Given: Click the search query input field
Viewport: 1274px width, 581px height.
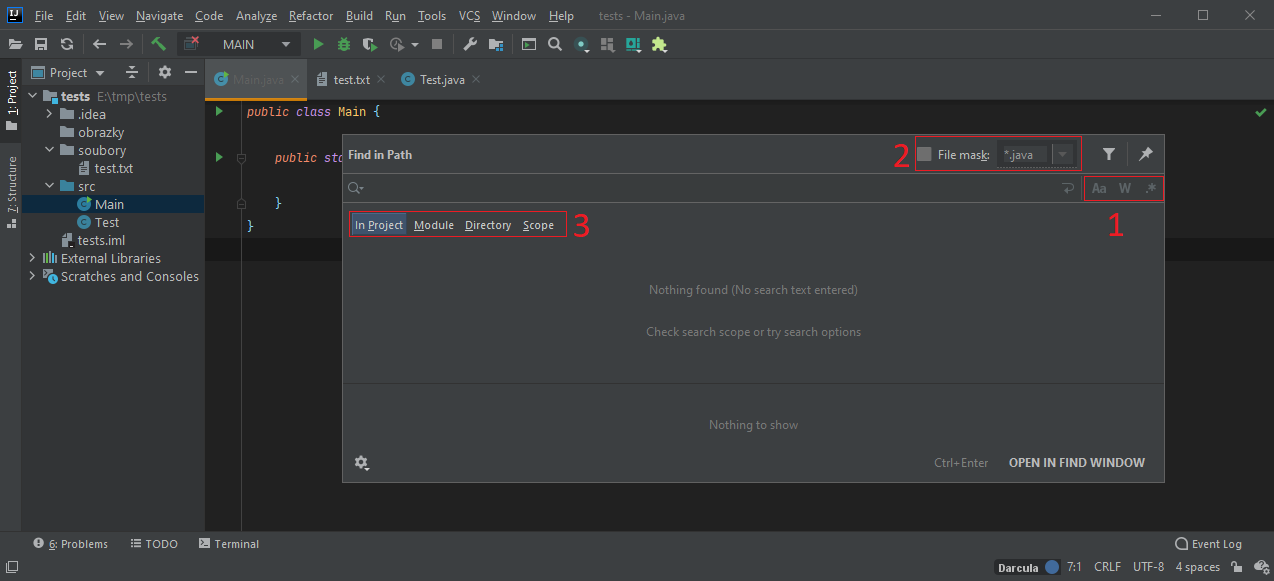Looking at the screenshot, I should (700, 188).
